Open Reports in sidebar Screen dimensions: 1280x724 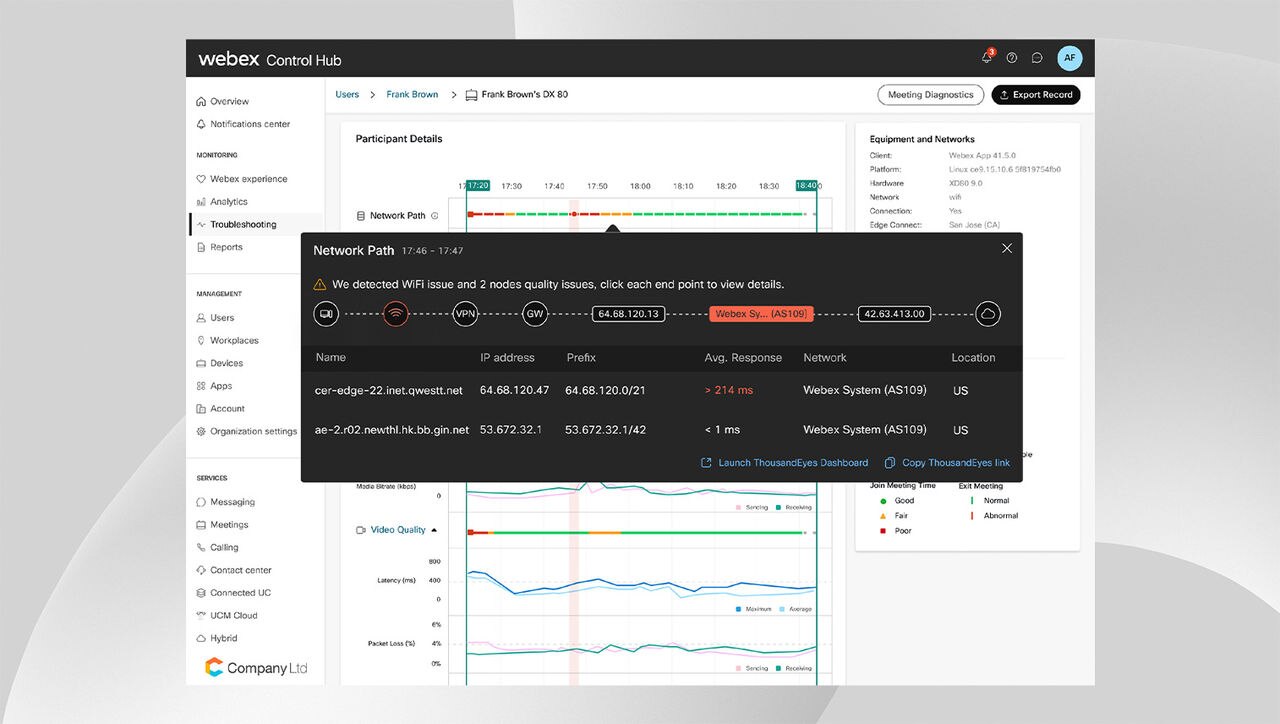[x=219, y=247]
